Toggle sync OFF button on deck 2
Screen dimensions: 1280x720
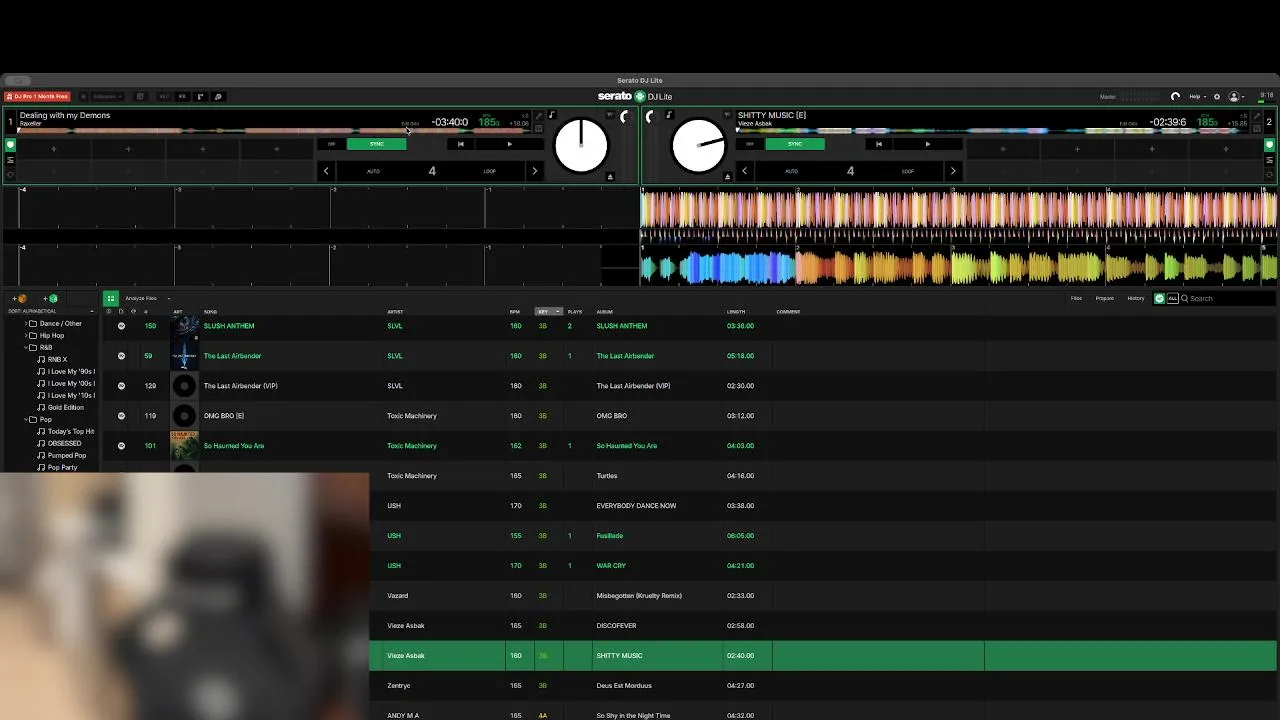pos(750,144)
